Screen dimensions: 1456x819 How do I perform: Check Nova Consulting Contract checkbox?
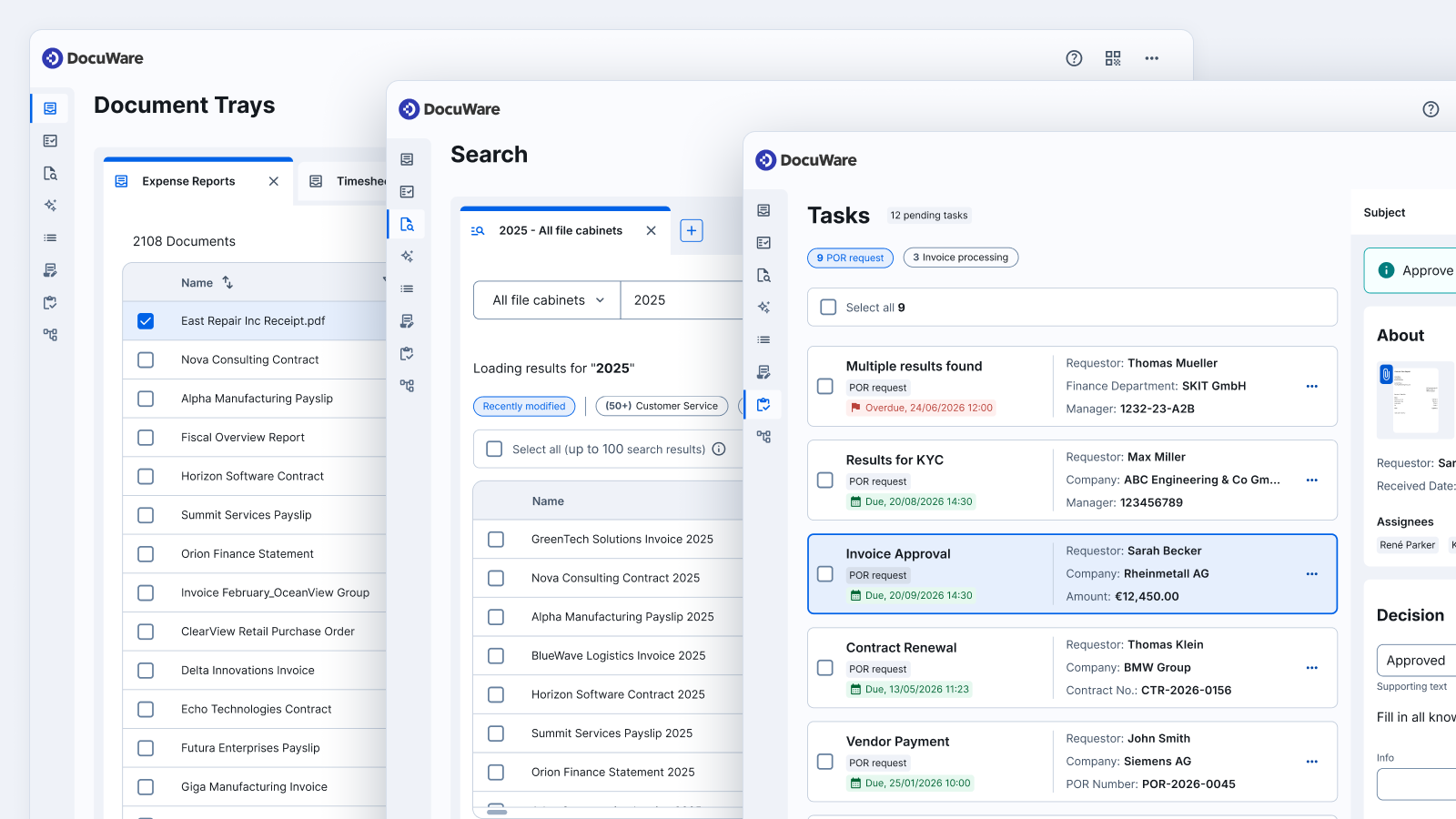[x=146, y=360]
